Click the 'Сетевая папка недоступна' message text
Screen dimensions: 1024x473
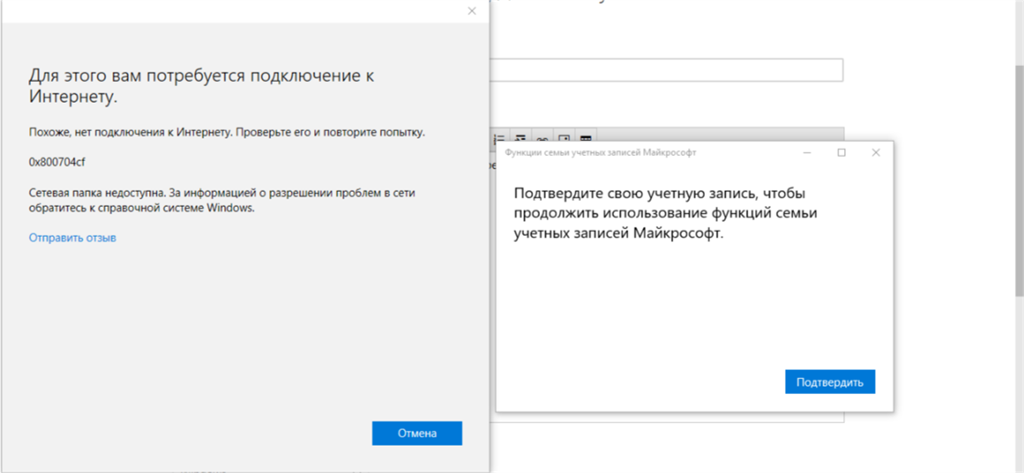[x=222, y=201]
